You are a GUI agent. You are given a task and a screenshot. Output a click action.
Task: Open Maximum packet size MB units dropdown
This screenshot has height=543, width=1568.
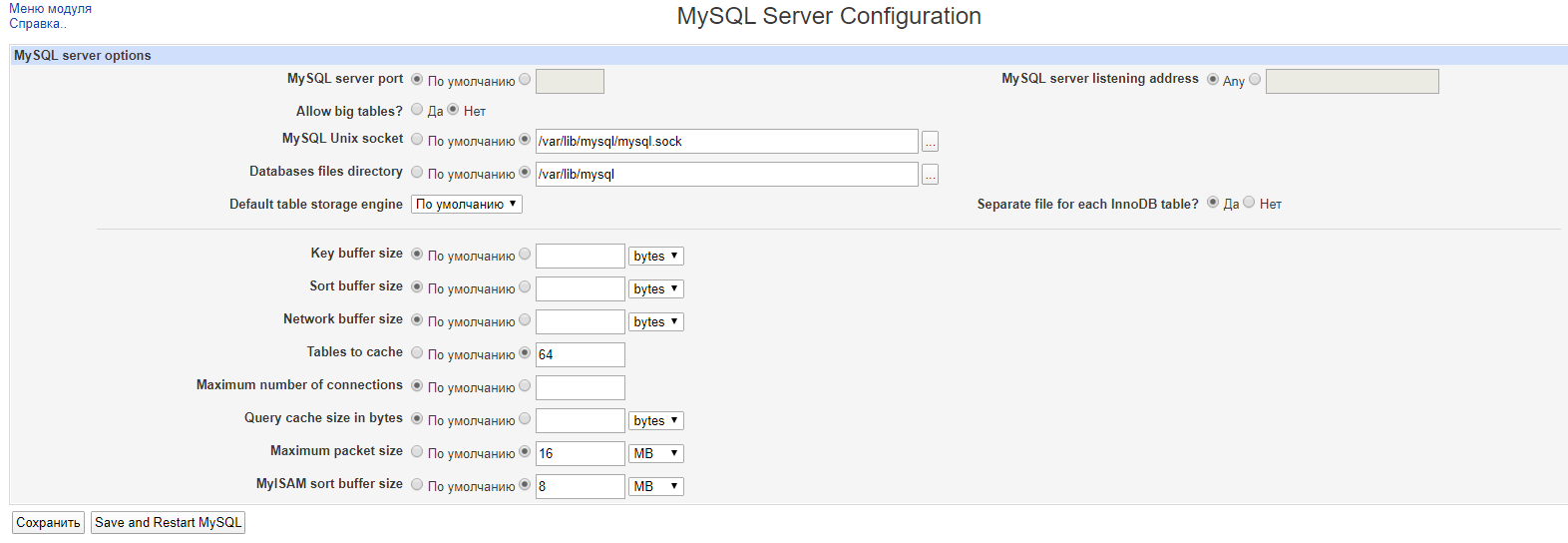[656, 453]
